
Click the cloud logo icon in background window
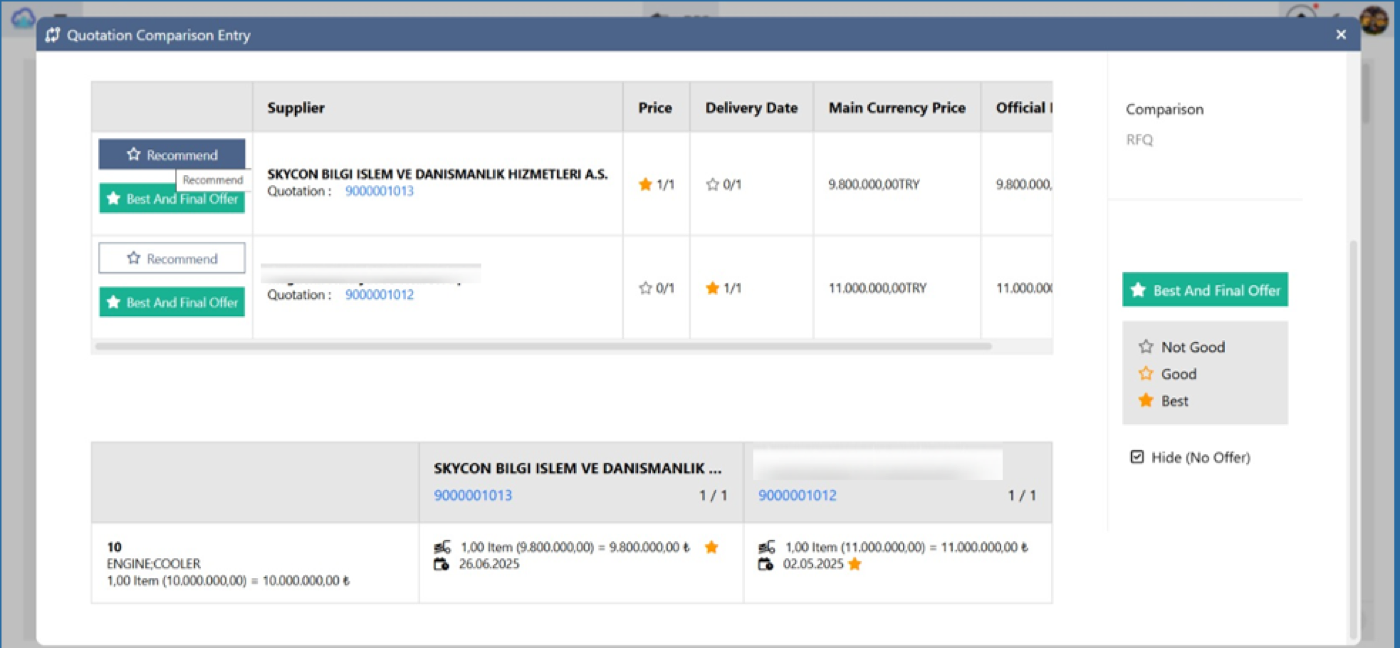pos(22,19)
